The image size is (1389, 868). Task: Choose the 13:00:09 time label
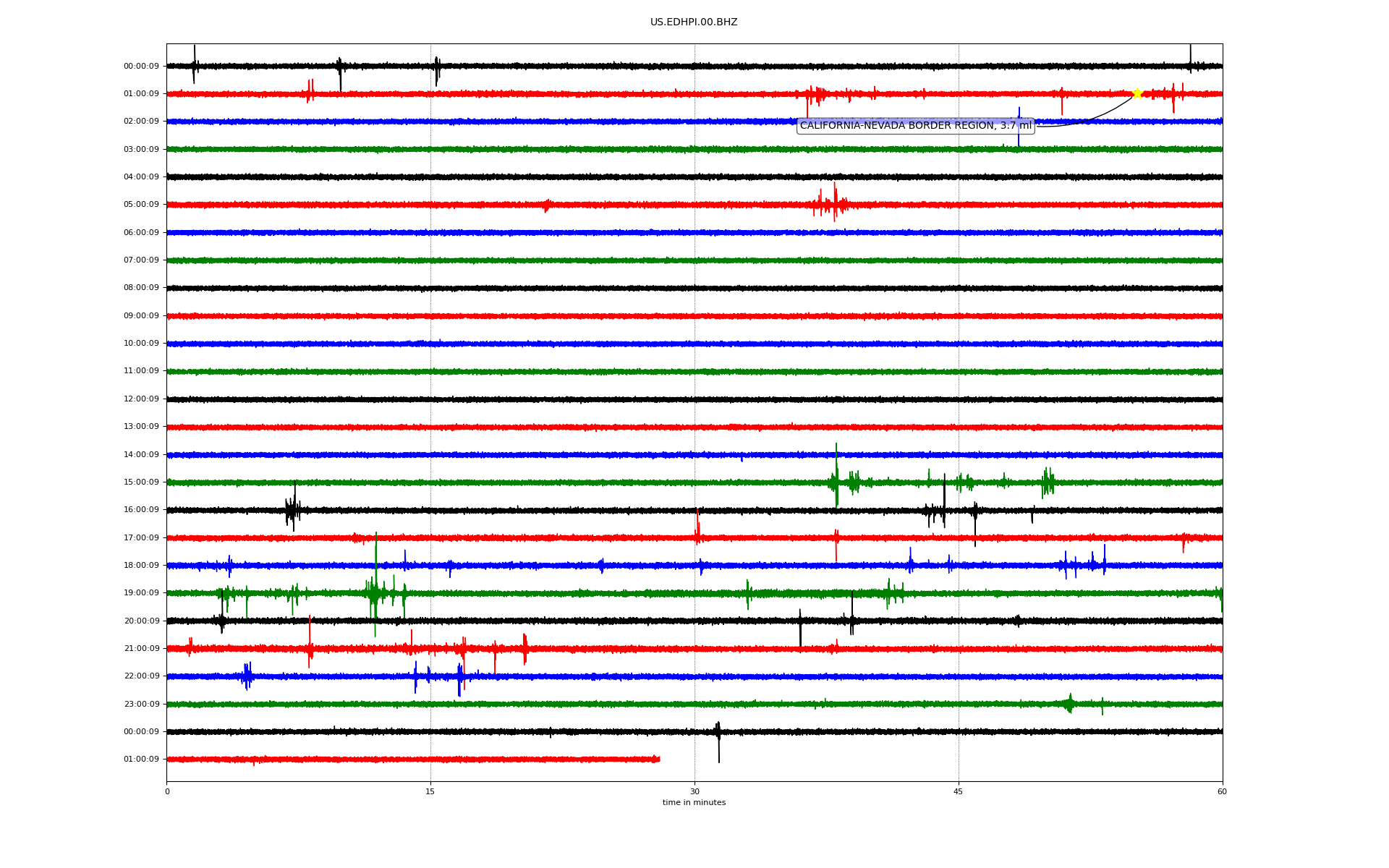tap(141, 427)
